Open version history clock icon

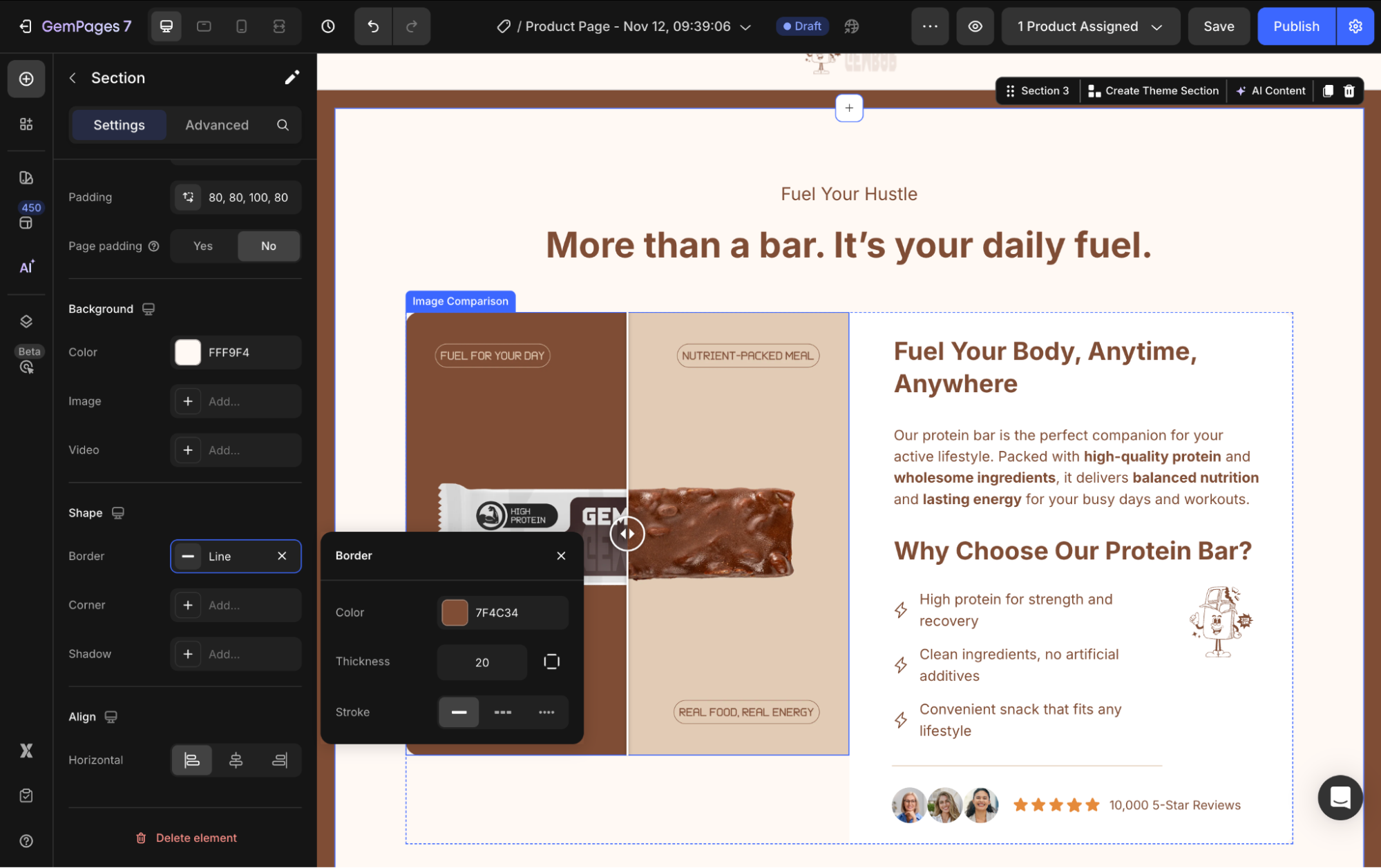[x=328, y=26]
